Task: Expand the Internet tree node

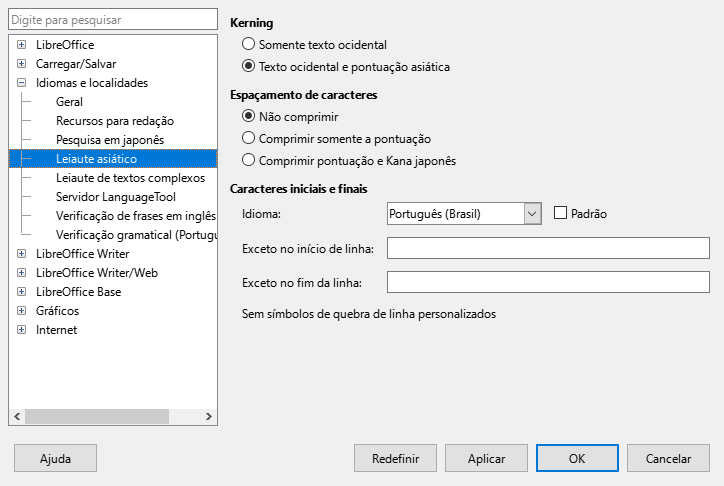Action: [21, 330]
